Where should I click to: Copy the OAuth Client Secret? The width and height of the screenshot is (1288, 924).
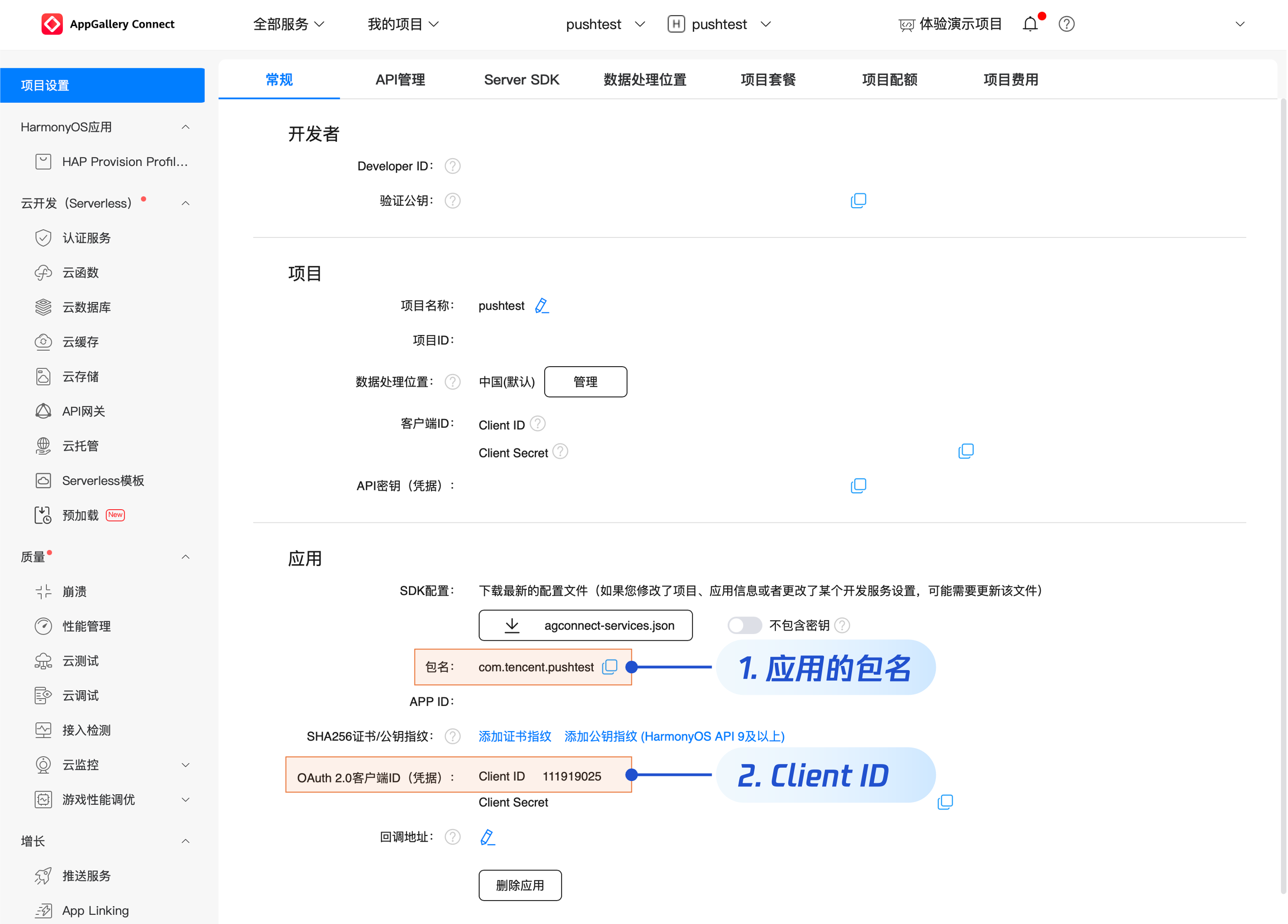[945, 802]
